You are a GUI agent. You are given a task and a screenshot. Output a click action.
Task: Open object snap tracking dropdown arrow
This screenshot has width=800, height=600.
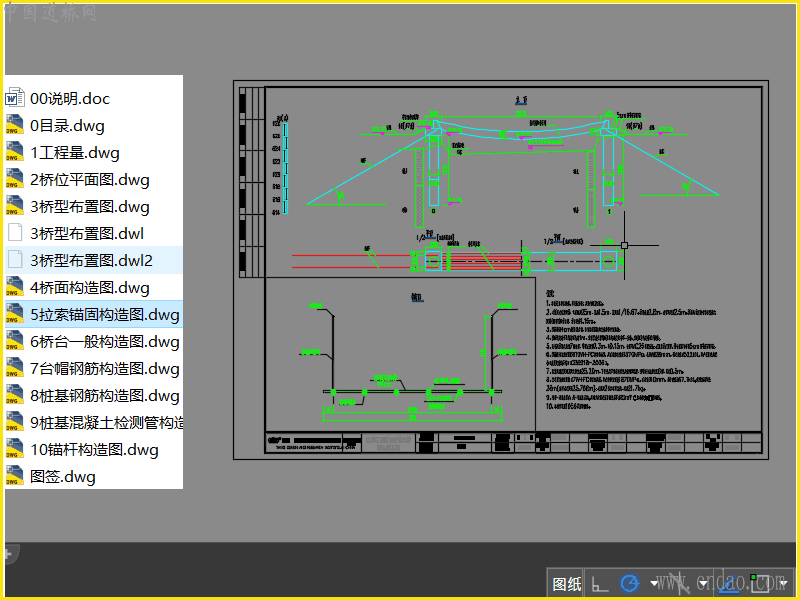[x=703, y=583]
